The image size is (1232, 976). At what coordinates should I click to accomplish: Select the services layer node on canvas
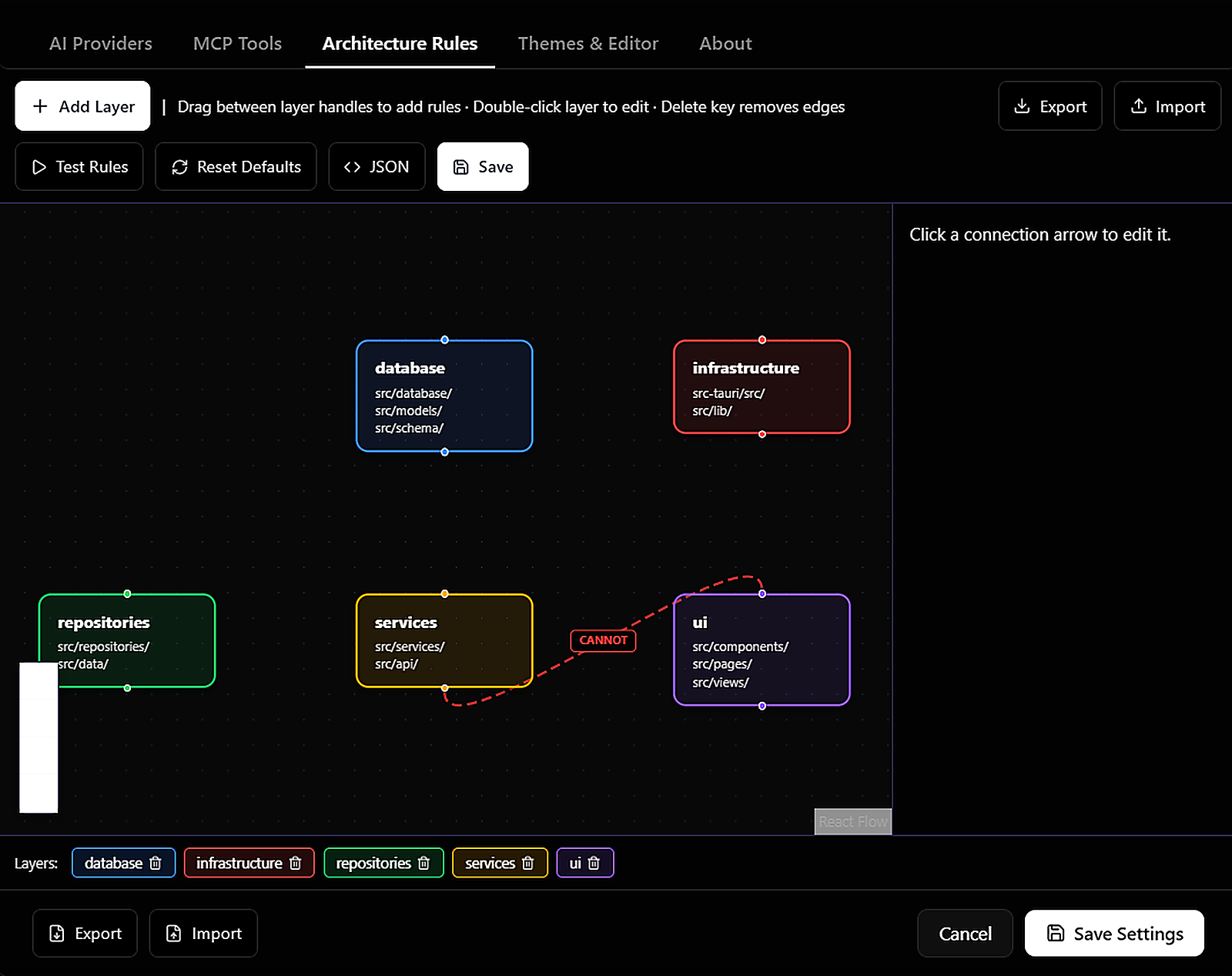444,640
